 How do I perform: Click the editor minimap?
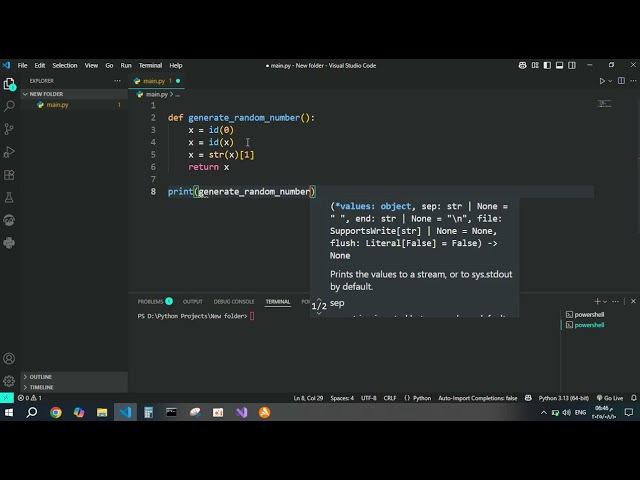(604, 104)
